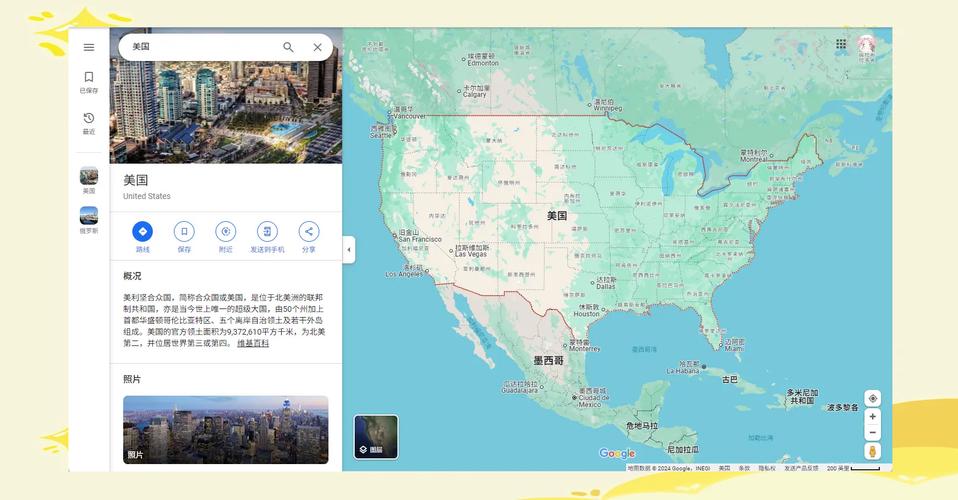This screenshot has width=958, height=500.
Task: Click the 墨西哥 country label on map
Action: click(549, 361)
